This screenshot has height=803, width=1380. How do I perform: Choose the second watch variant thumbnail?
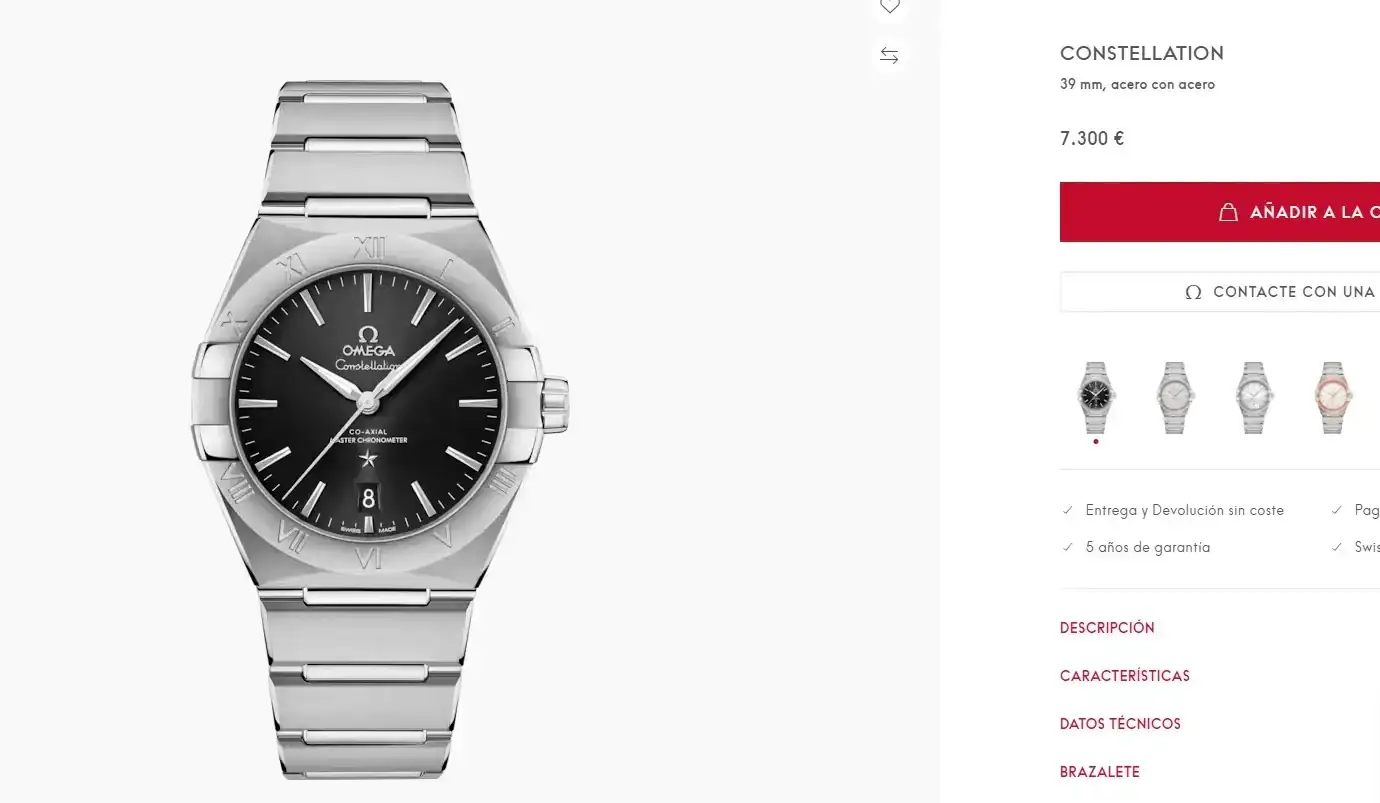coord(1174,397)
